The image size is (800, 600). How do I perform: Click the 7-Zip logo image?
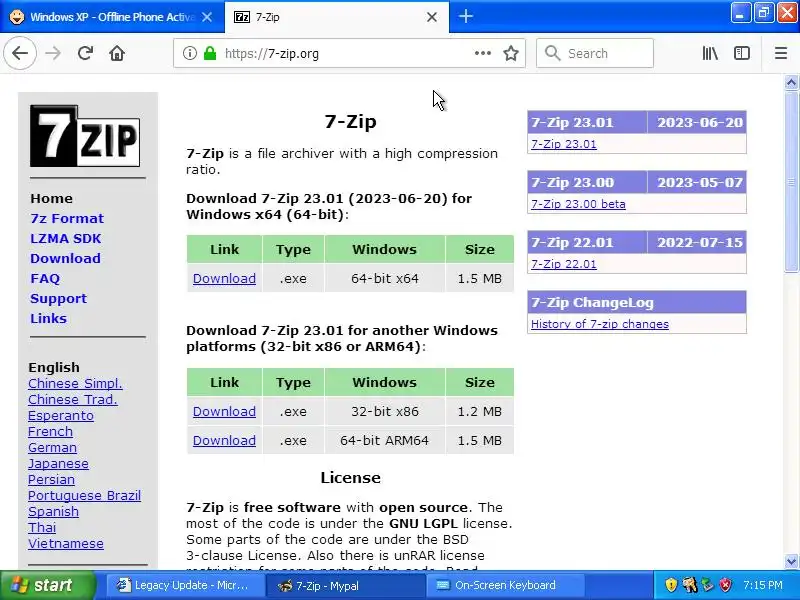click(85, 136)
